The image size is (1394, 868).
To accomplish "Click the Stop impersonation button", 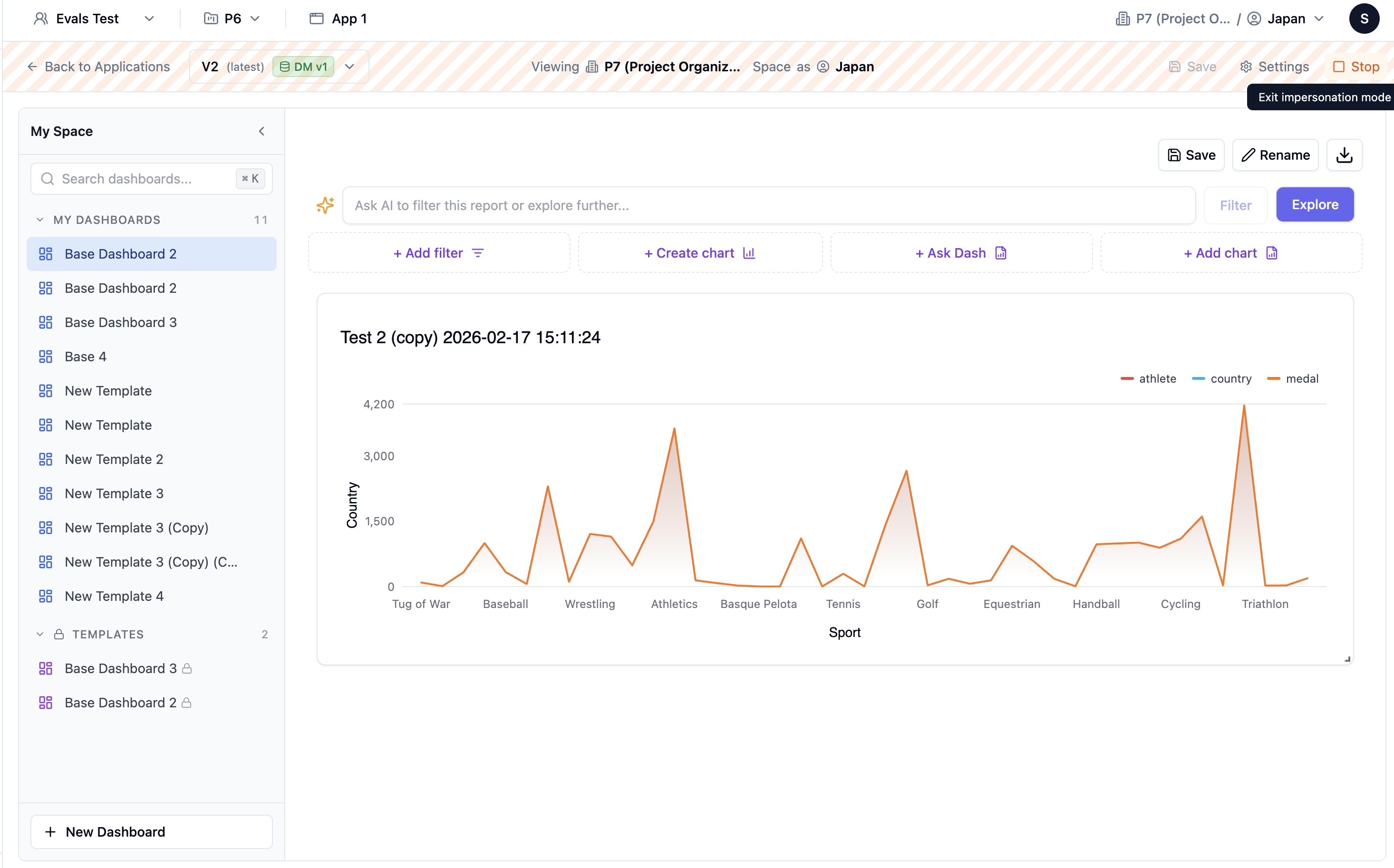I will coord(1355,67).
